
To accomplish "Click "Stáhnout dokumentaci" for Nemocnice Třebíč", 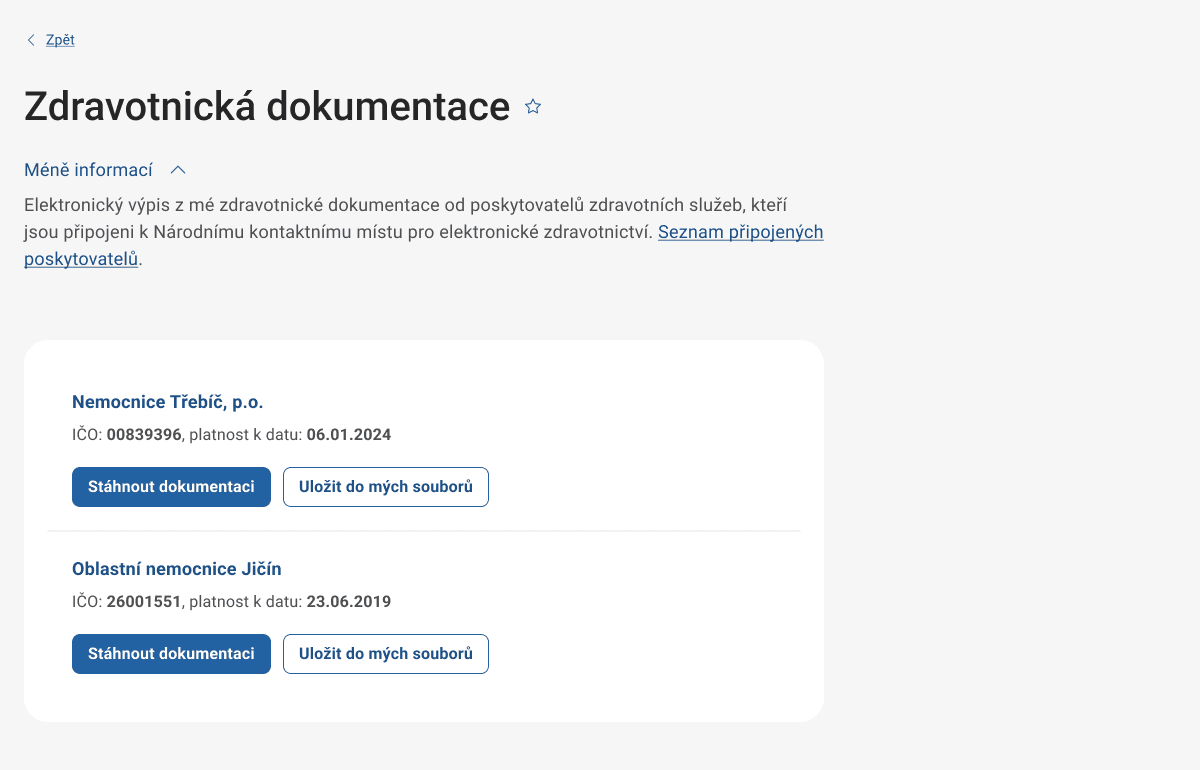I will [171, 487].
